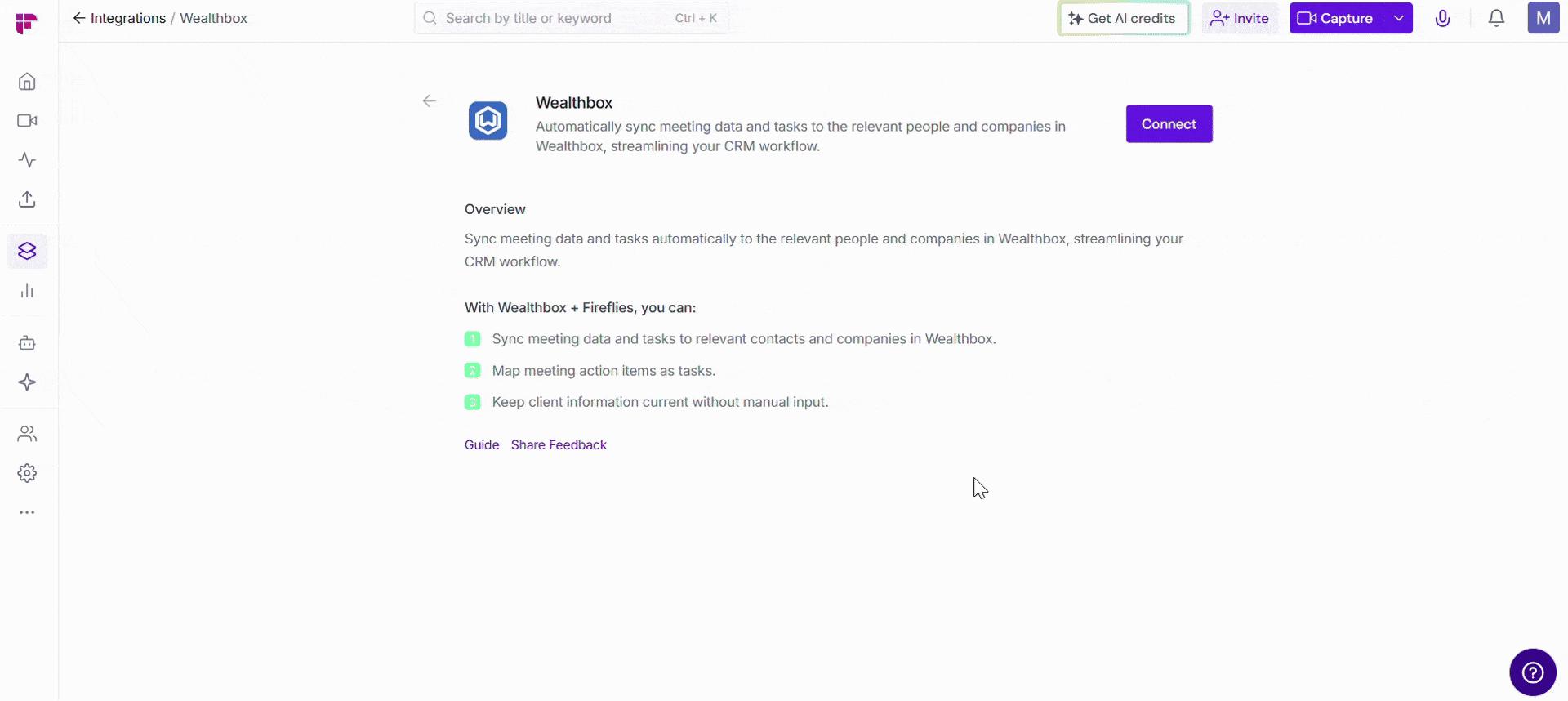
Task: Open Analytics bar chart sidebar icon
Action: point(27,291)
